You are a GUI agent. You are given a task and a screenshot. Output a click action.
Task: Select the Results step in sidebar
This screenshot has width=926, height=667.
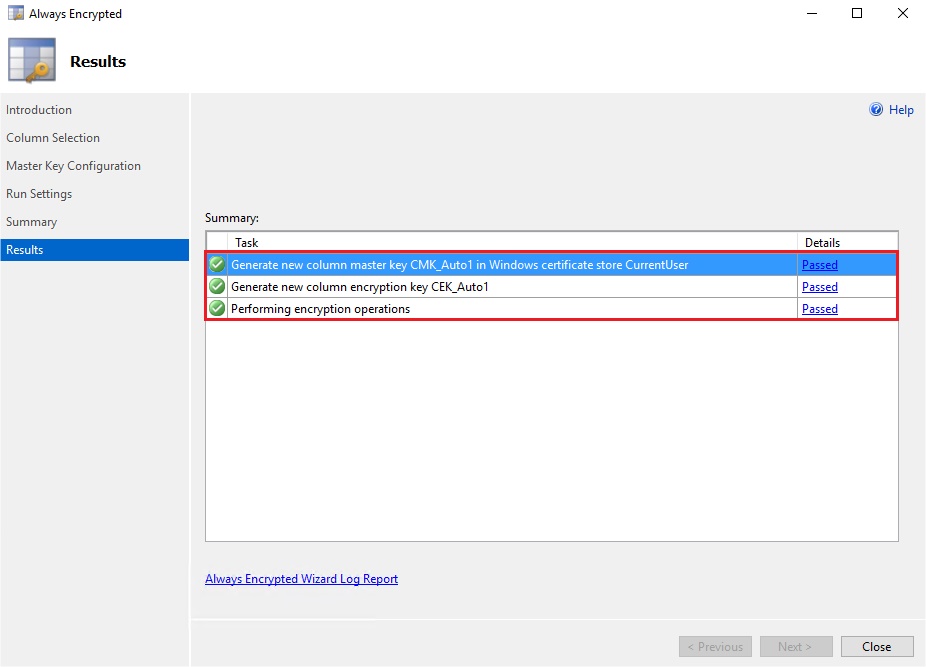coord(94,250)
